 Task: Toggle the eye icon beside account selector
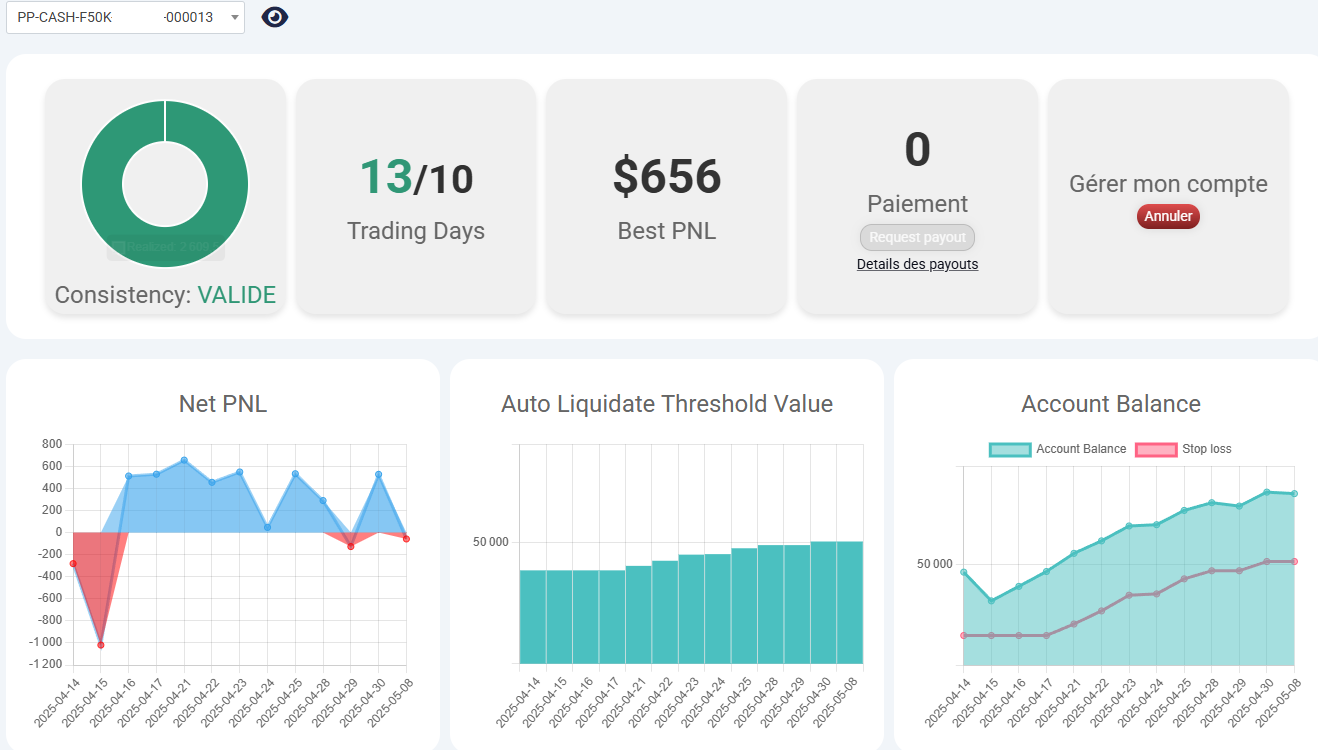(x=274, y=17)
